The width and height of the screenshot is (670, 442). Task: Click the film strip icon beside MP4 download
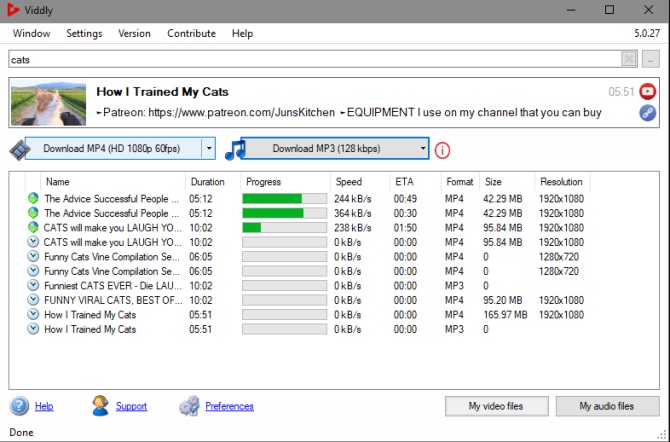(22, 150)
